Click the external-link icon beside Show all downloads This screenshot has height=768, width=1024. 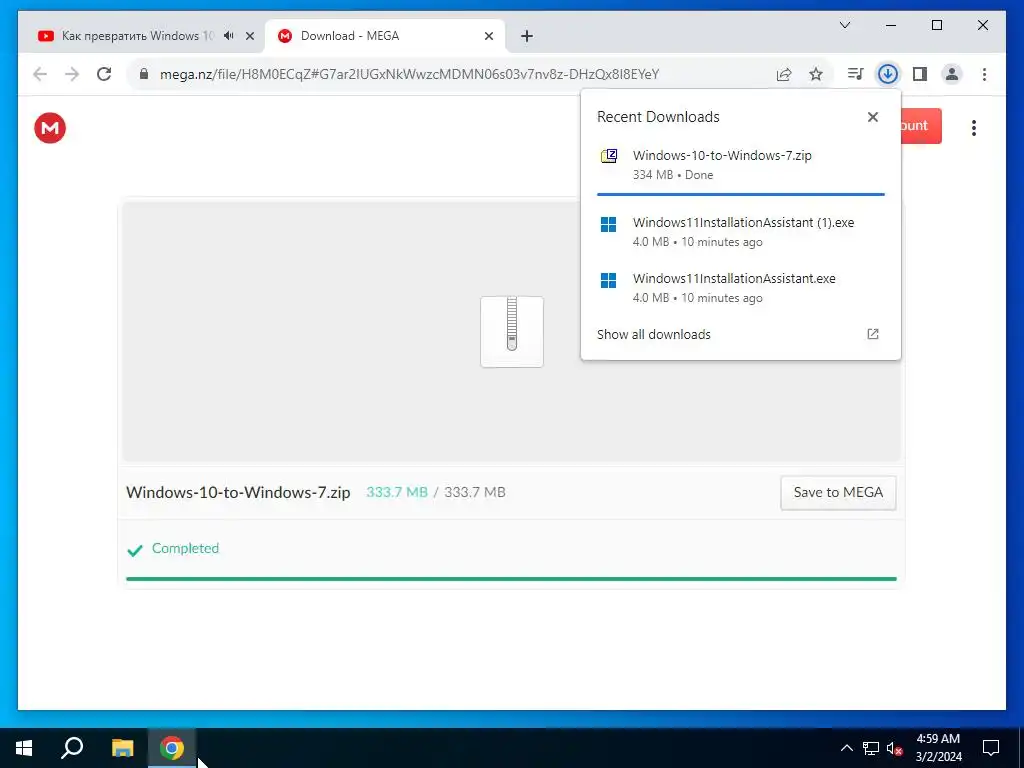[872, 334]
